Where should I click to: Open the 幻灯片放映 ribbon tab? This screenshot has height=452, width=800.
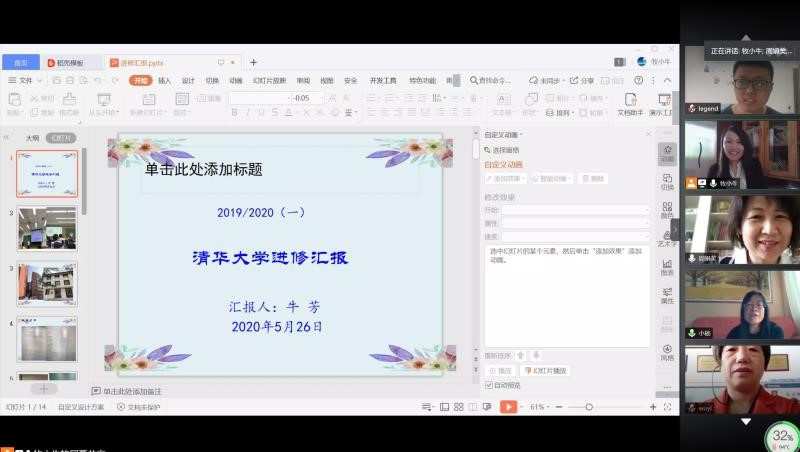[269, 80]
